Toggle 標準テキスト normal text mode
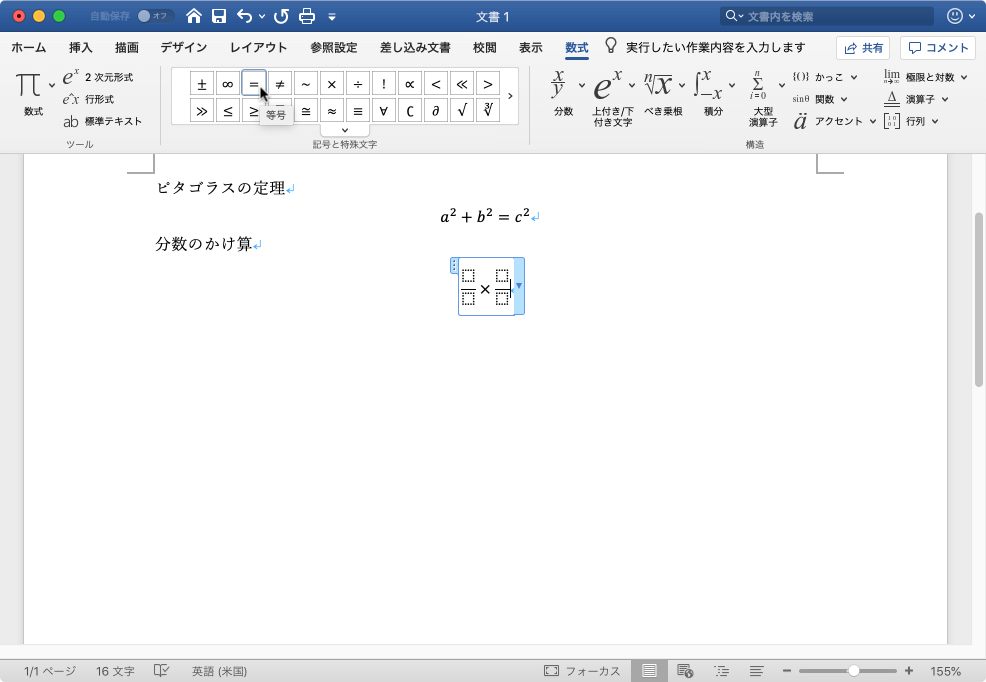Image resolution: width=986 pixels, height=682 pixels. 102,121
